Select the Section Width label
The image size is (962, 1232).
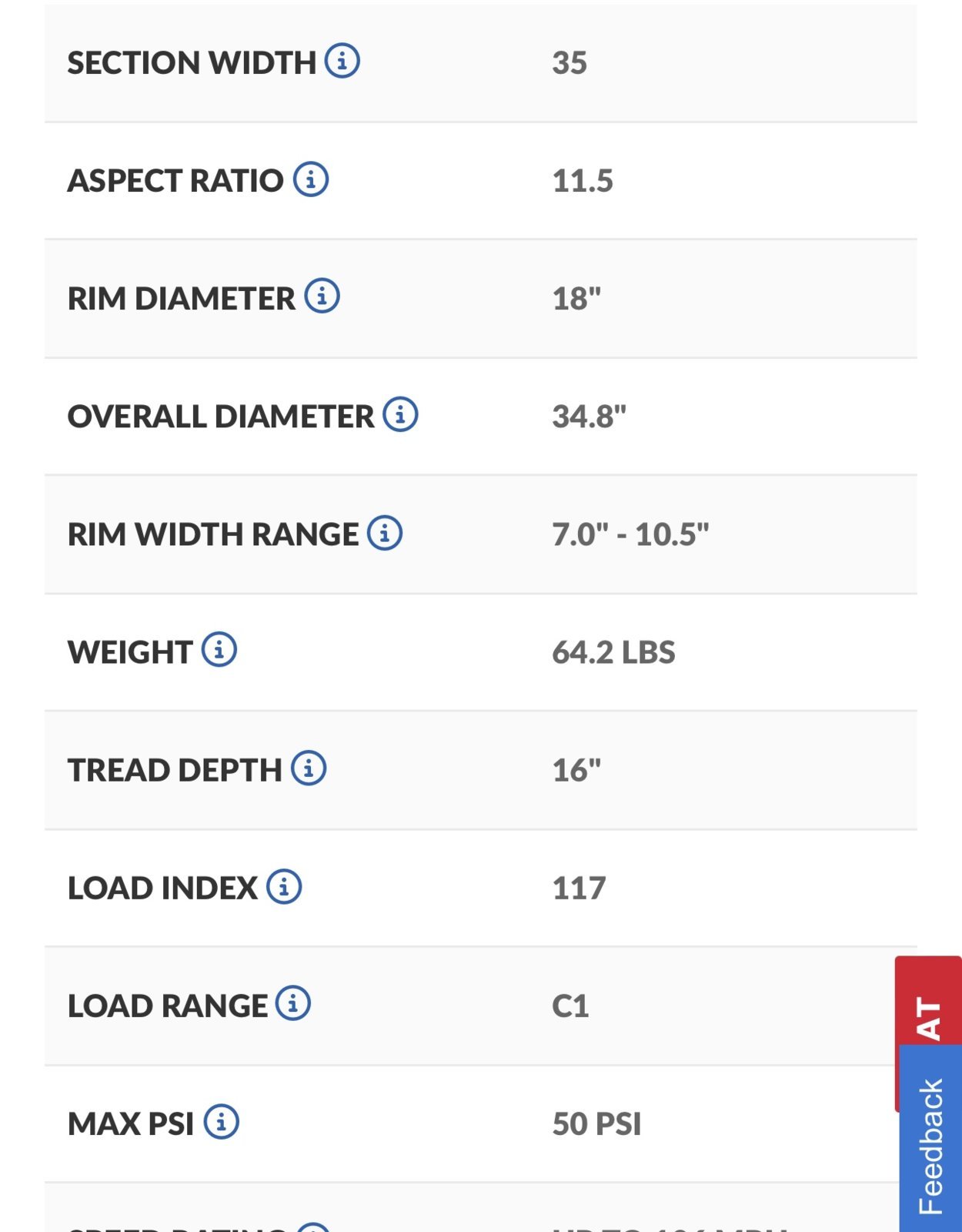click(x=192, y=62)
